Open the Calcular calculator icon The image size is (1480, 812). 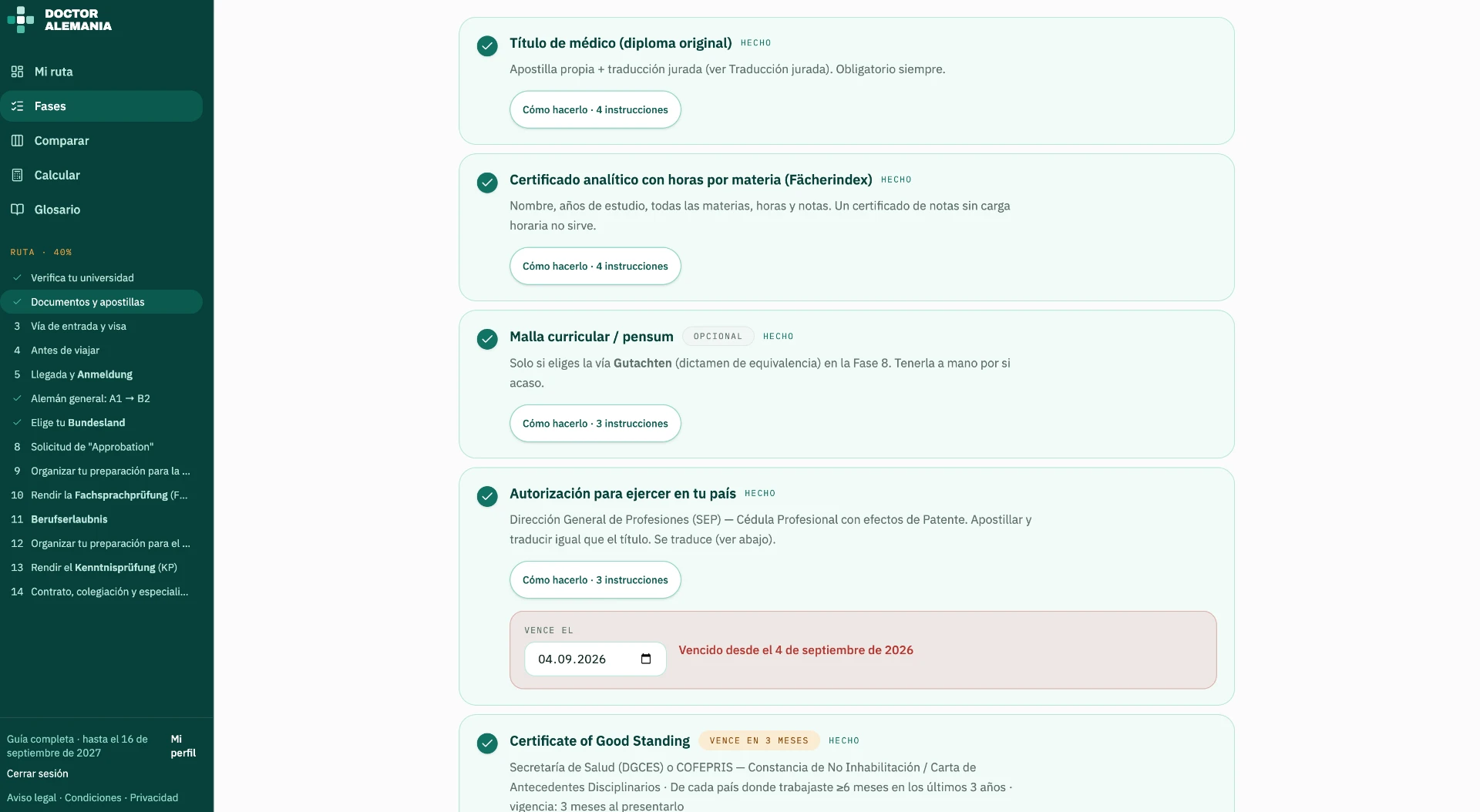pyautogui.click(x=17, y=175)
